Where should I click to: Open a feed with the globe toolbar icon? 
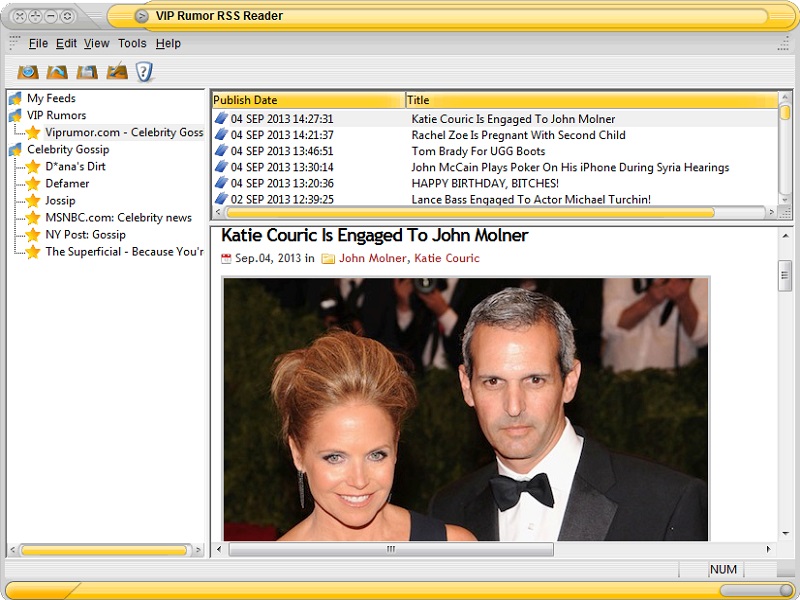point(28,70)
